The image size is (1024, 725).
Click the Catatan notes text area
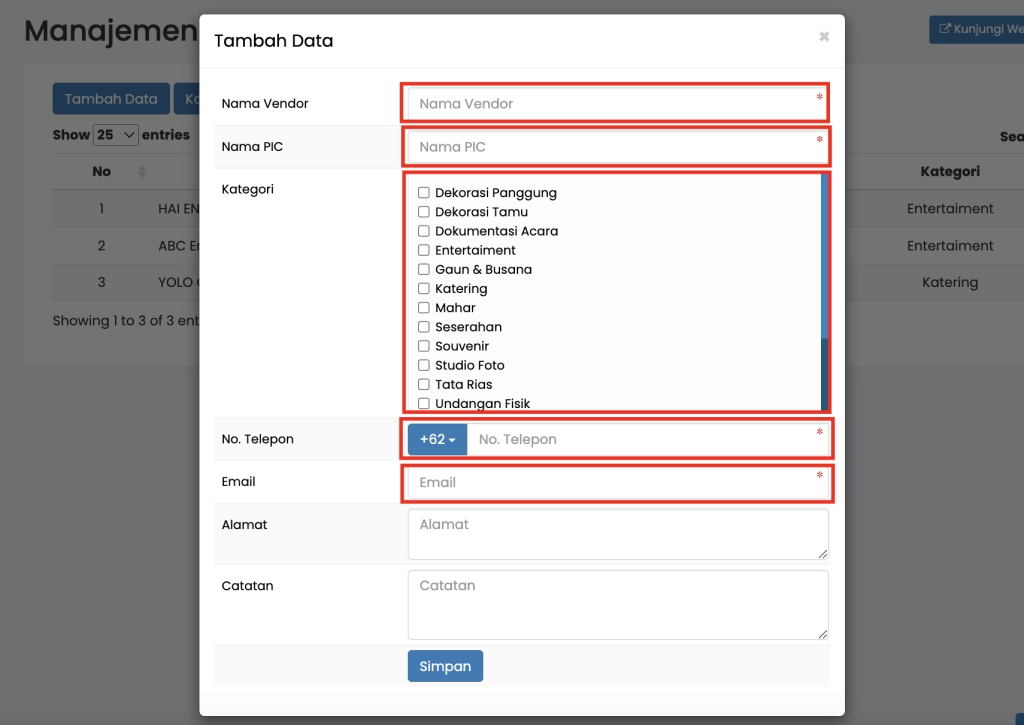617,604
